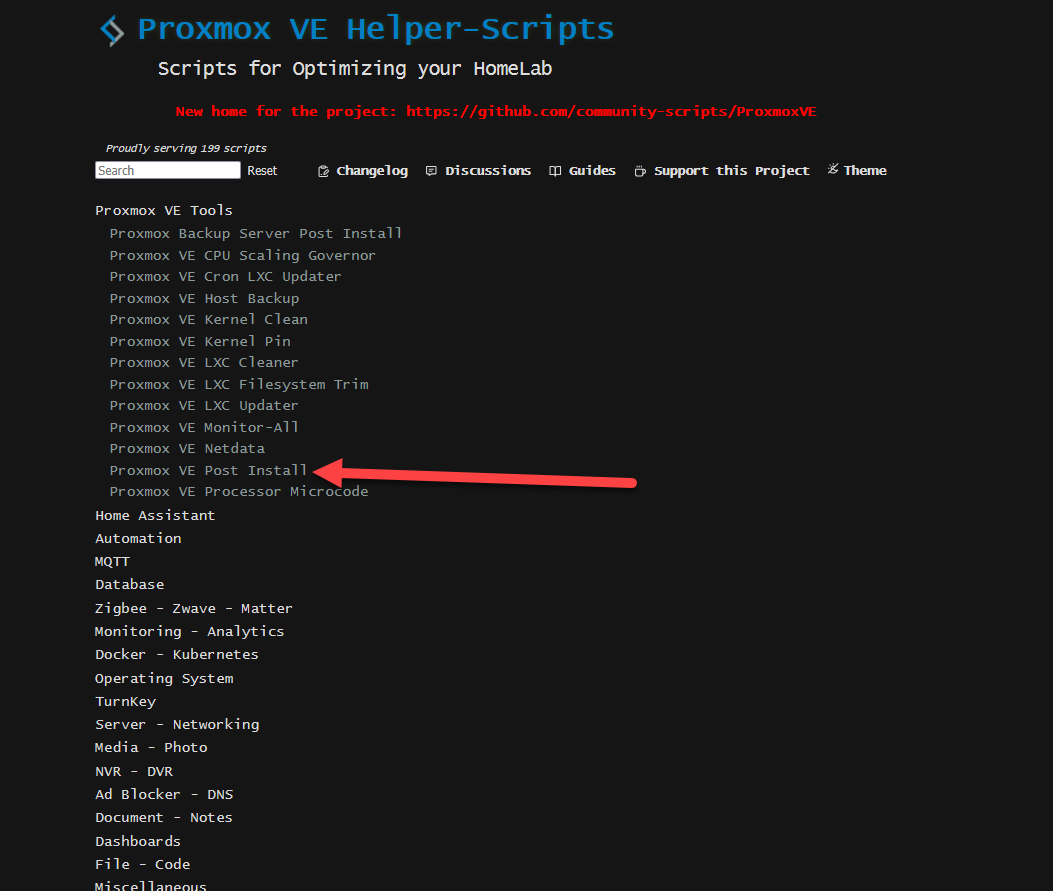Open the Proxmox VE Post Install script
Screen dimensions: 1053x891
(x=208, y=470)
